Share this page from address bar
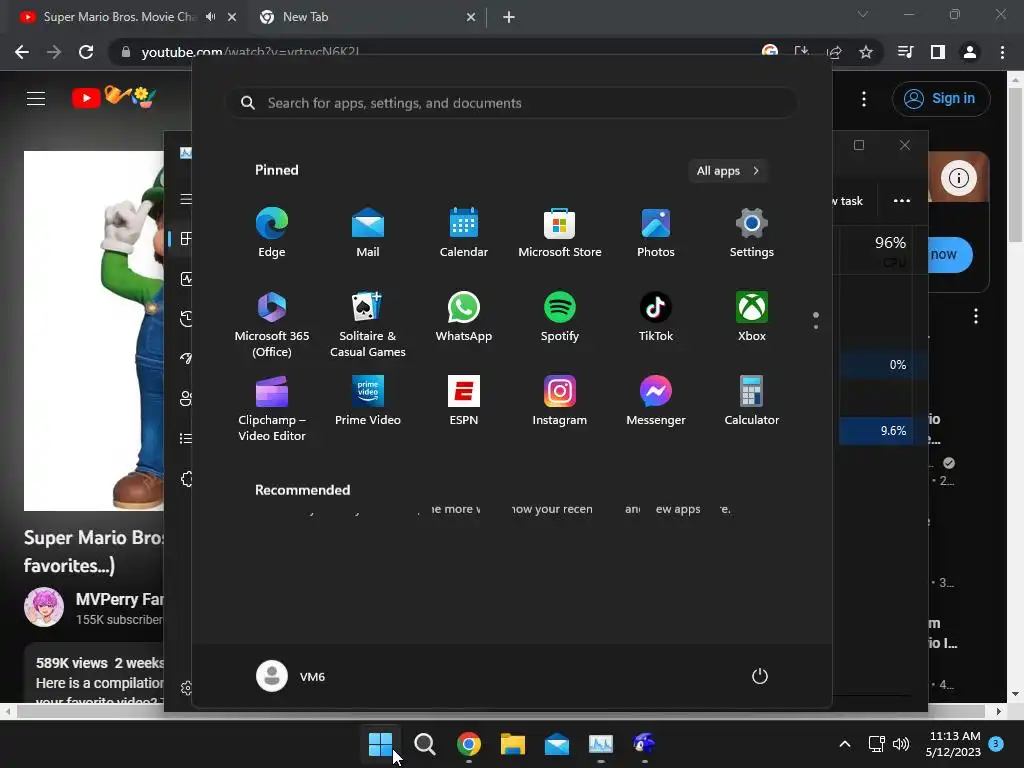Viewport: 1024px width, 768px height. tap(834, 52)
